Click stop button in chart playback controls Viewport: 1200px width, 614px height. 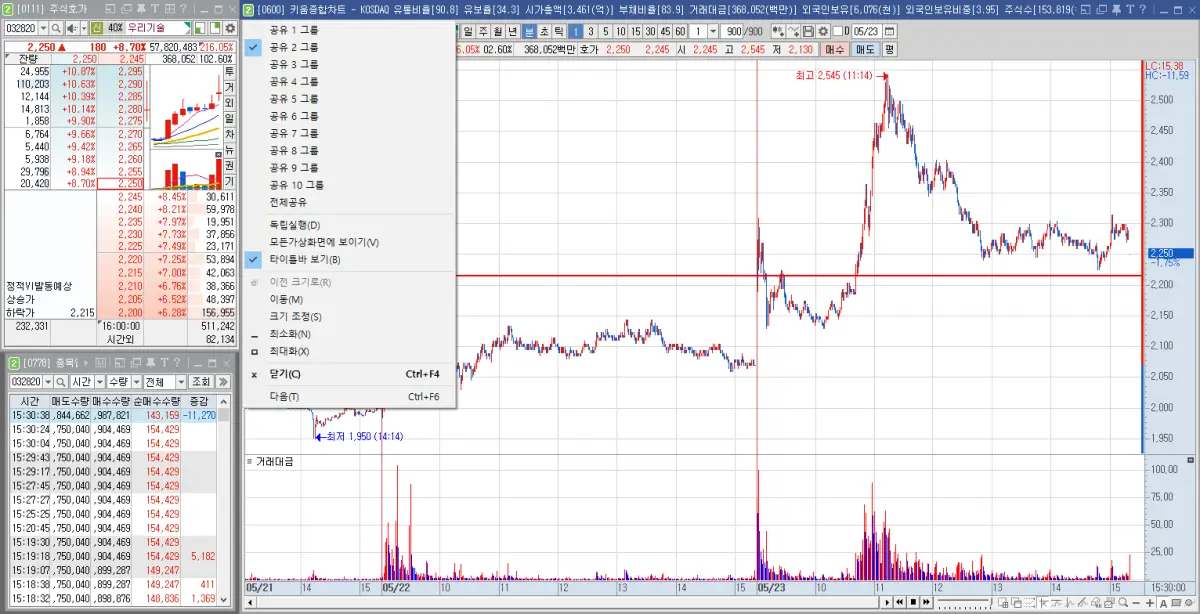(913, 602)
